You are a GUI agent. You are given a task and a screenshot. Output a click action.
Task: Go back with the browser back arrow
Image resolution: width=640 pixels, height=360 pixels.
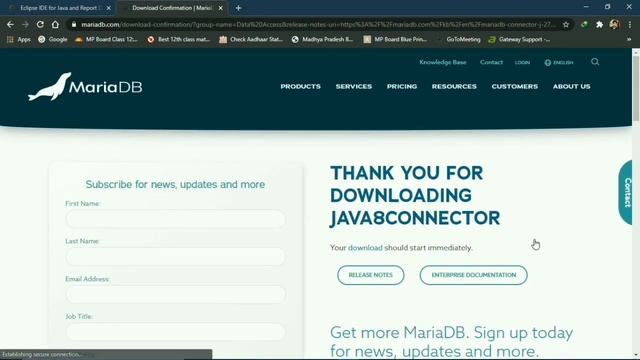pyautogui.click(x=10, y=24)
